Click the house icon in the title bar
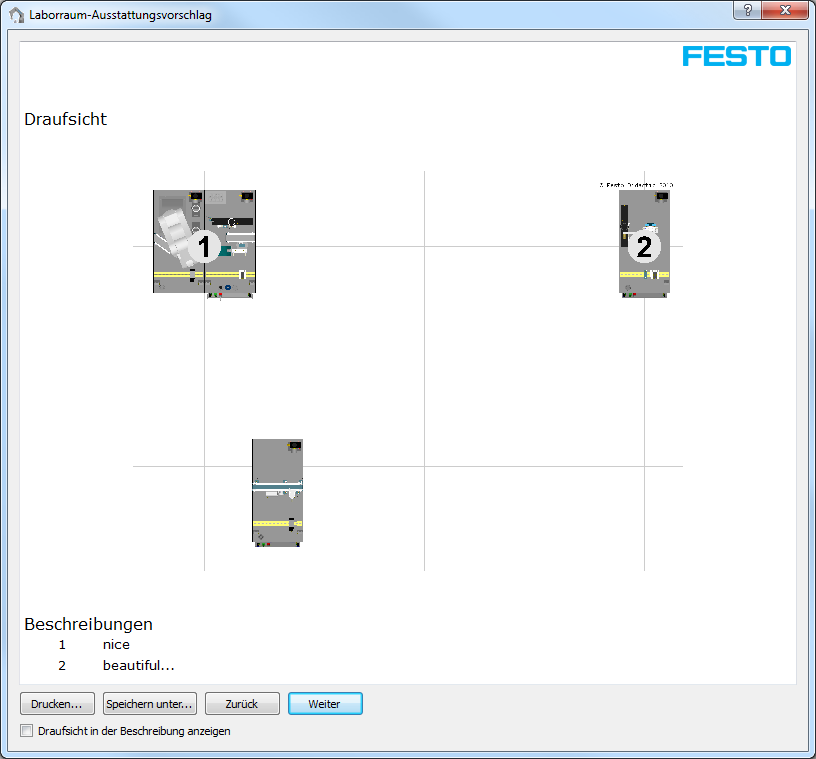 pos(17,15)
